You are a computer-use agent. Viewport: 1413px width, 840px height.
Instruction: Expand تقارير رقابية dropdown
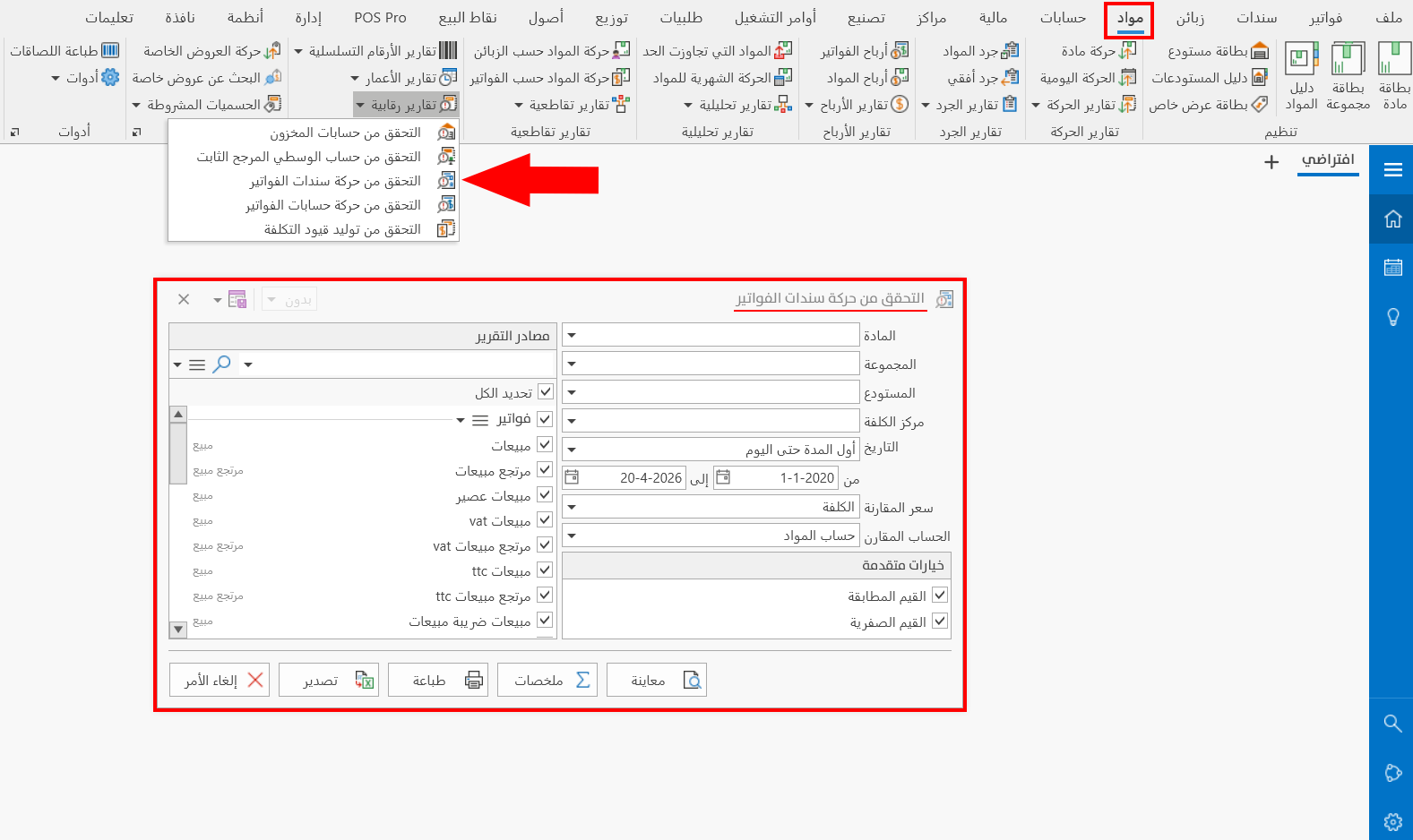pyautogui.click(x=406, y=105)
